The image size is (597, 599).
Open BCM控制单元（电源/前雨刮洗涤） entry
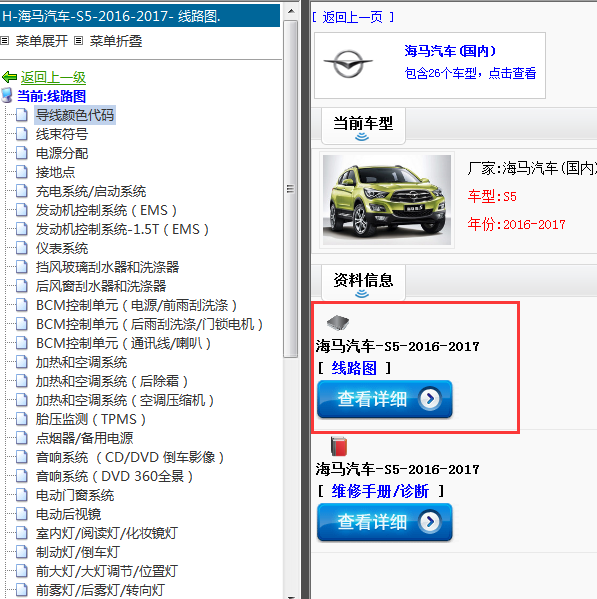point(136,305)
